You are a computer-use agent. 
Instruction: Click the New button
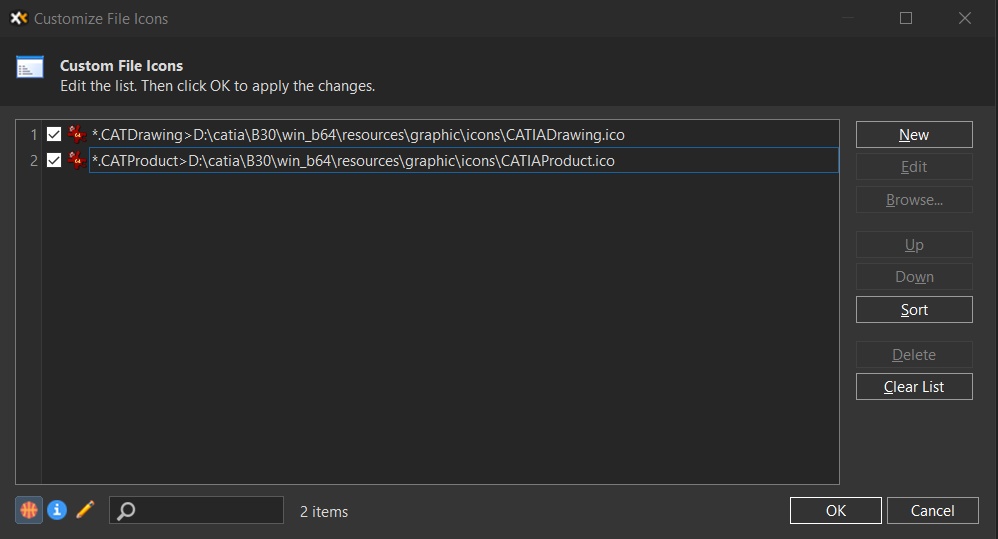(914, 134)
